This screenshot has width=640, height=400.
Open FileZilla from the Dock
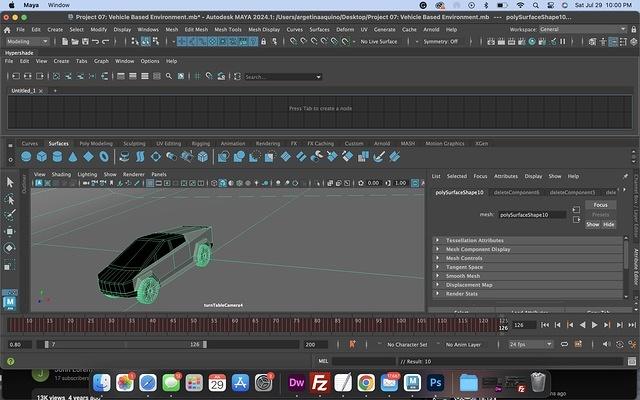tap(320, 382)
